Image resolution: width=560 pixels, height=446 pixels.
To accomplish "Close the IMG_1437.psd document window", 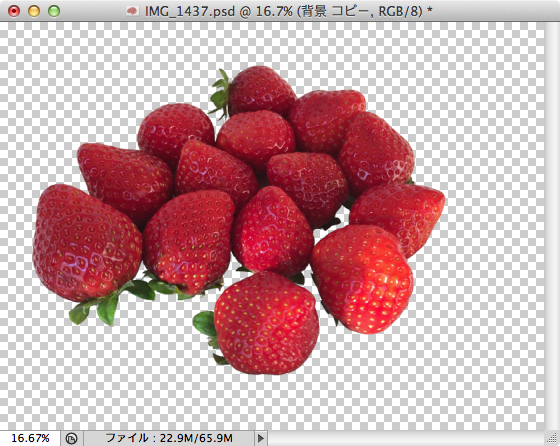I will click(x=14, y=11).
